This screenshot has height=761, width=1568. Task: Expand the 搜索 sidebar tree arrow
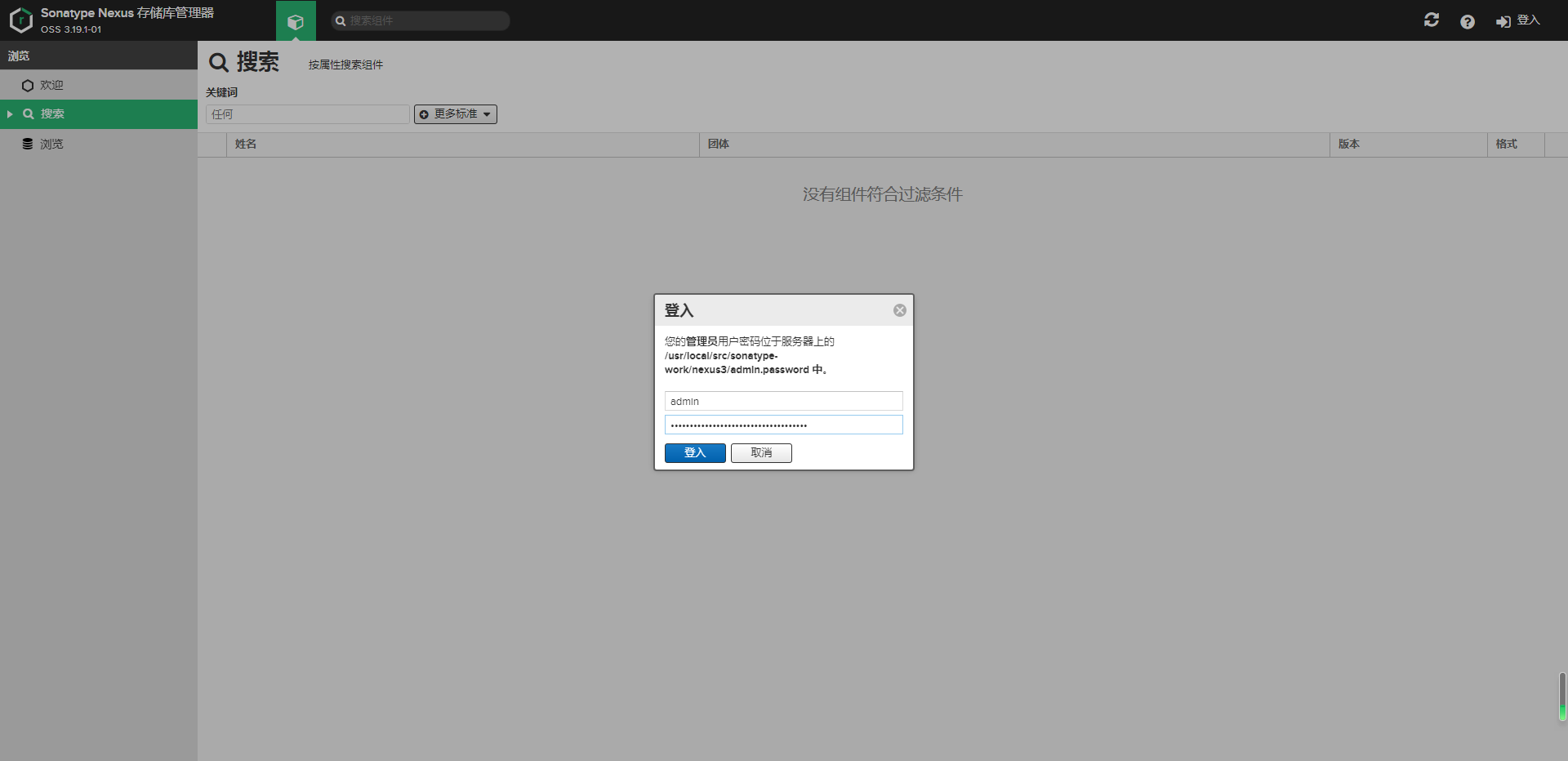tap(10, 114)
